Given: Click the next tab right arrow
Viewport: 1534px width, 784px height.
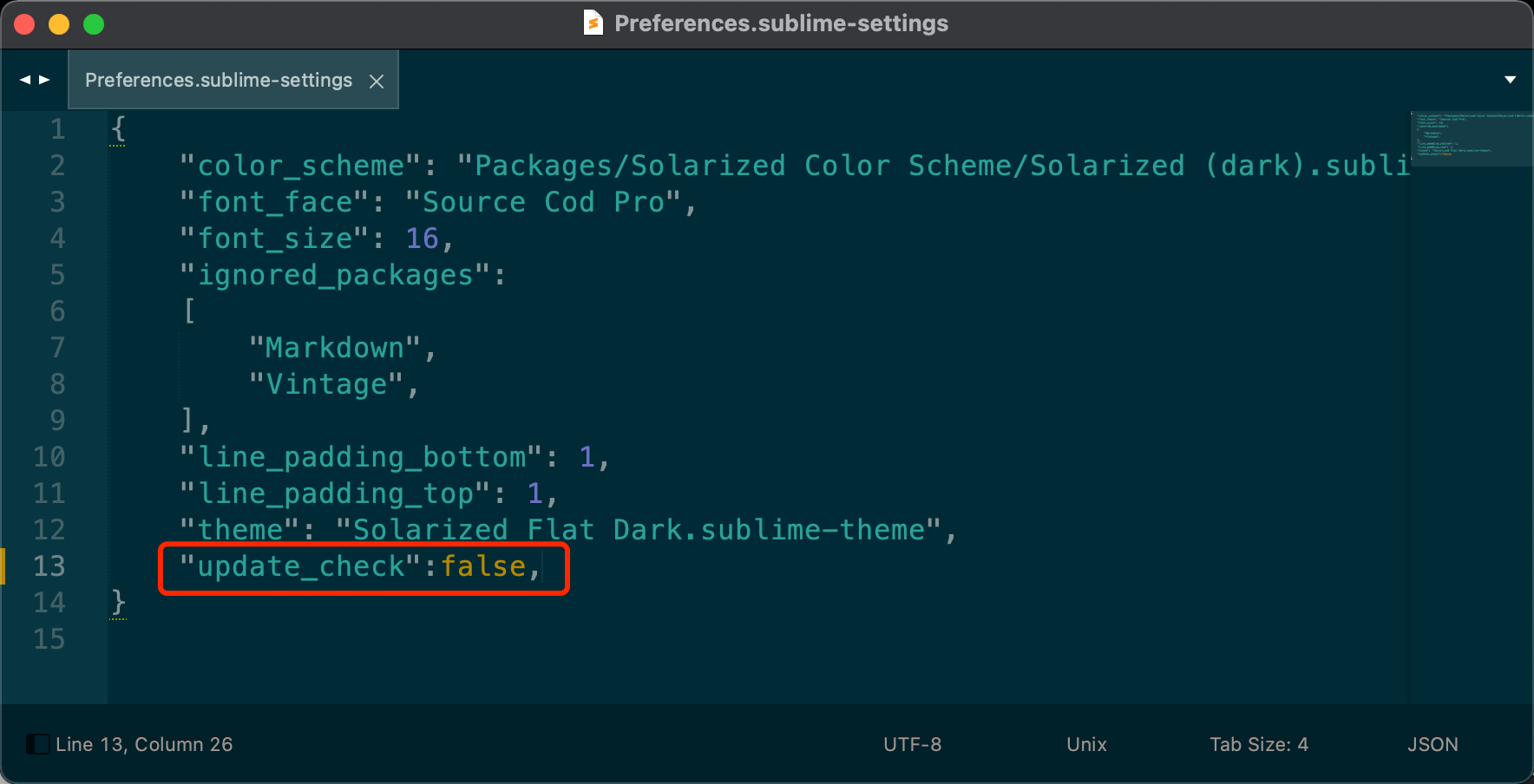Looking at the screenshot, I should (x=44, y=80).
